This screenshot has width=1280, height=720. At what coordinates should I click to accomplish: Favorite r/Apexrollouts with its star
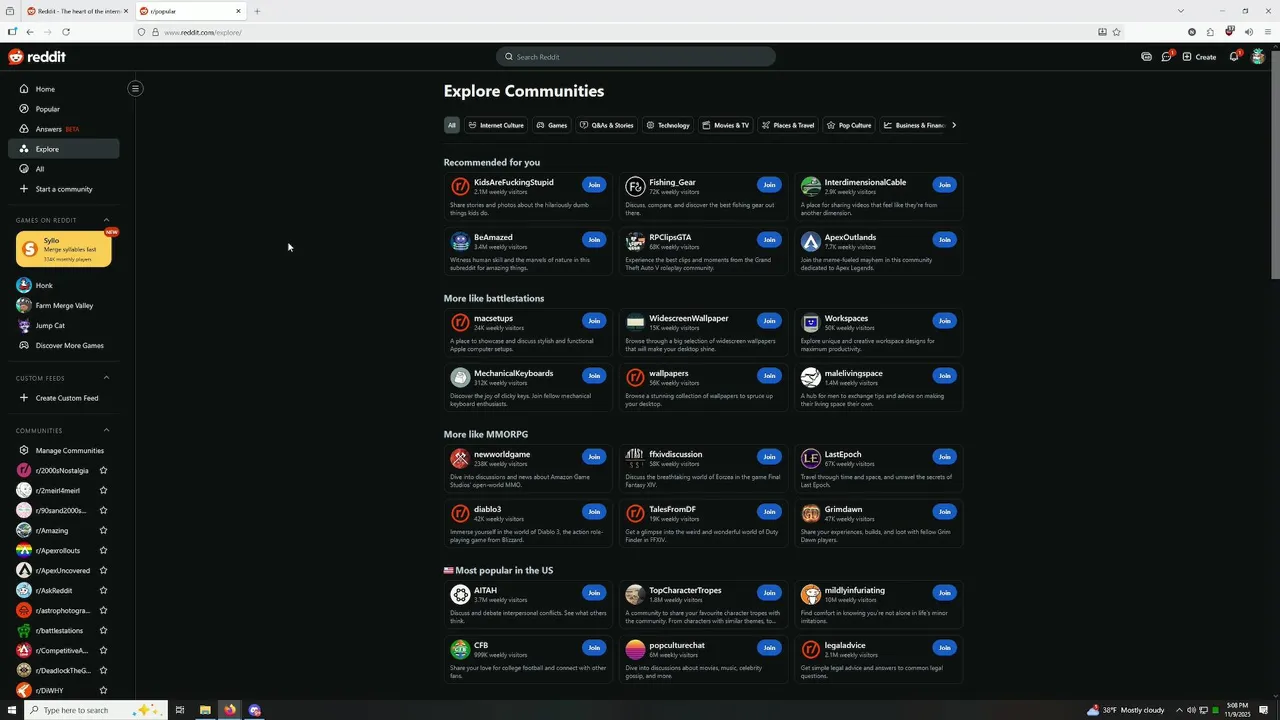103,550
